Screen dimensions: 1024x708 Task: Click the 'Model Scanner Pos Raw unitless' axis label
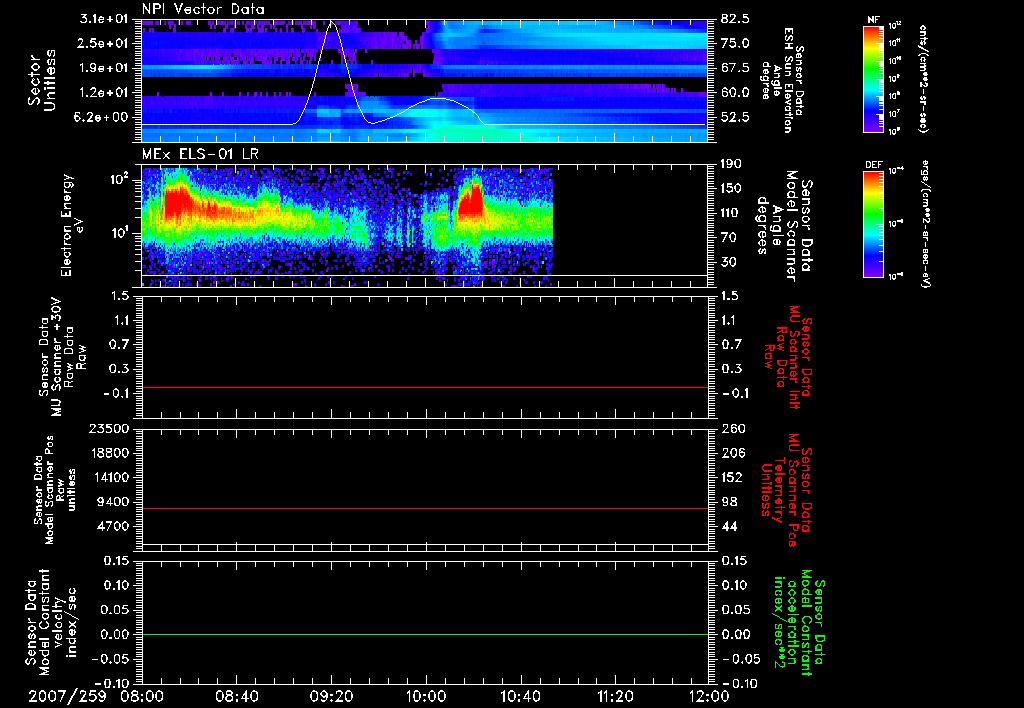(x=55, y=490)
